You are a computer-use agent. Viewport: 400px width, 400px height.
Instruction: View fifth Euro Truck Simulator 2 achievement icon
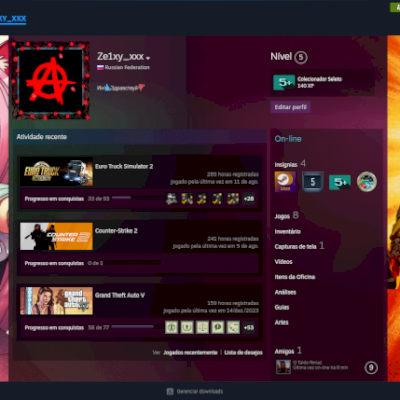(x=233, y=199)
